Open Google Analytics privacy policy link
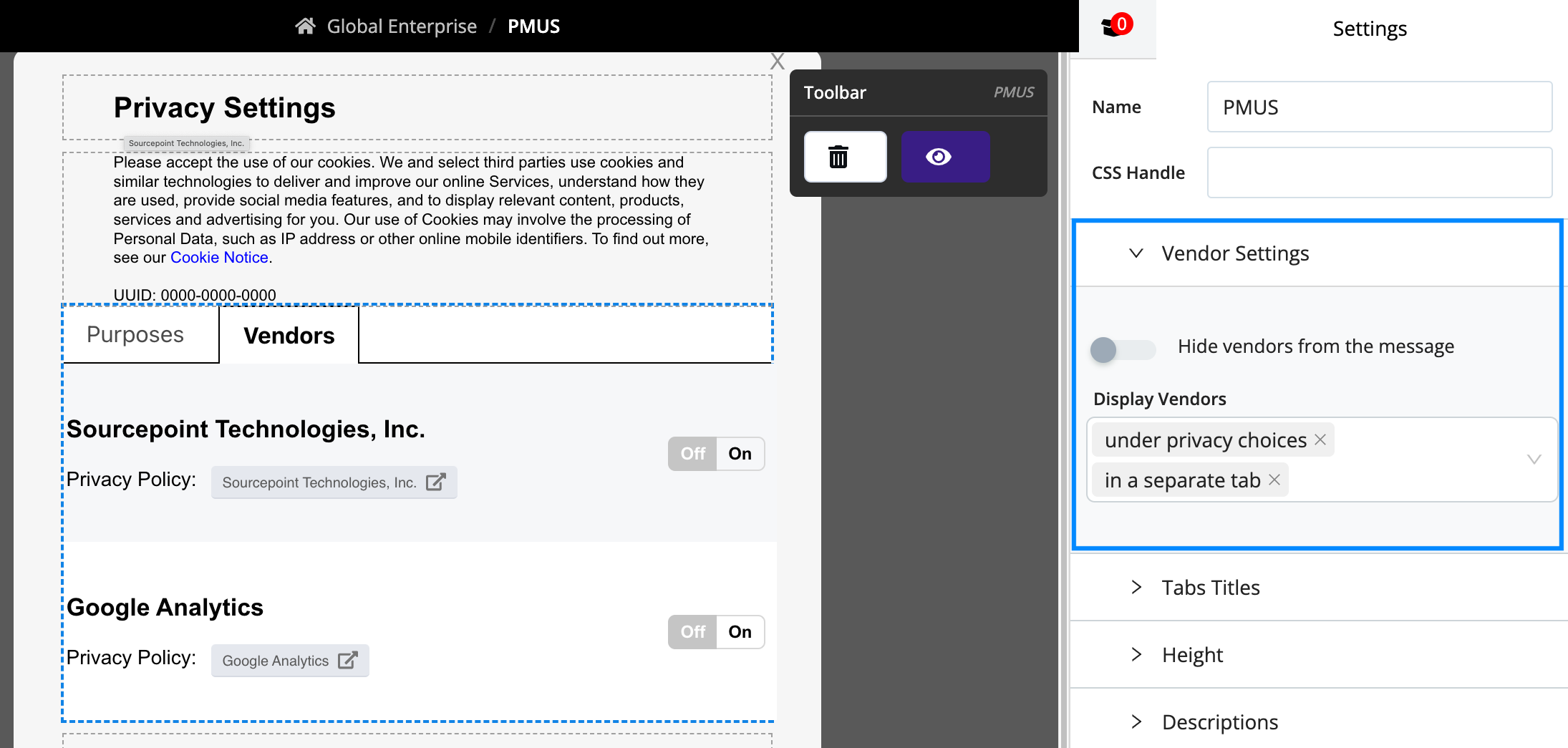The width and height of the screenshot is (1568, 748). click(x=290, y=661)
